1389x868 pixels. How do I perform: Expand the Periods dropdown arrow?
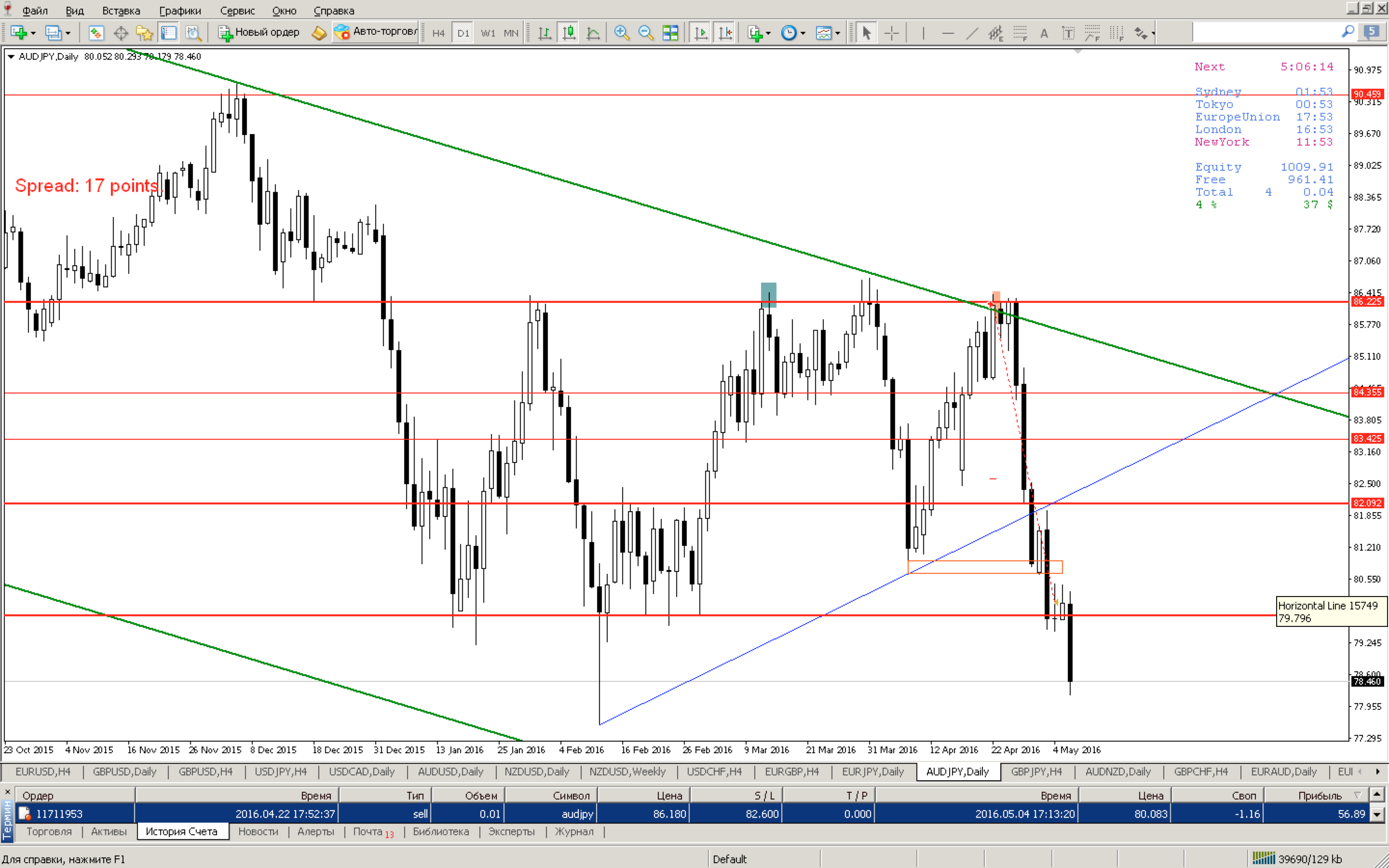tap(803, 33)
